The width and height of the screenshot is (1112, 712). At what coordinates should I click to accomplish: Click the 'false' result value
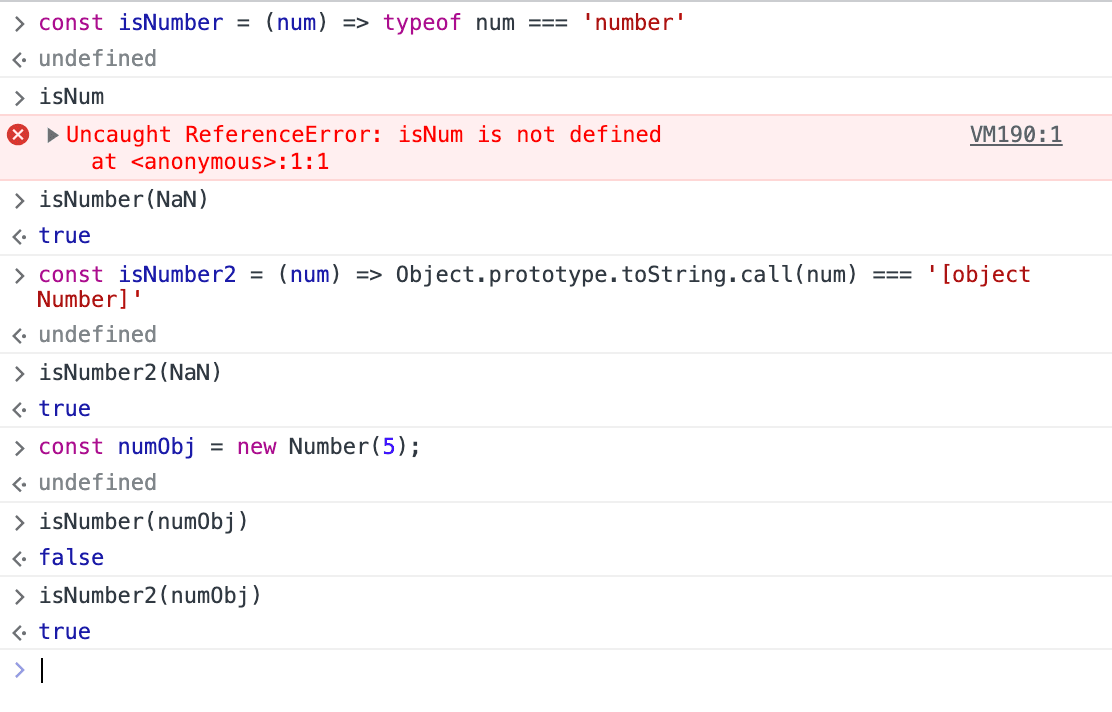coord(71,558)
